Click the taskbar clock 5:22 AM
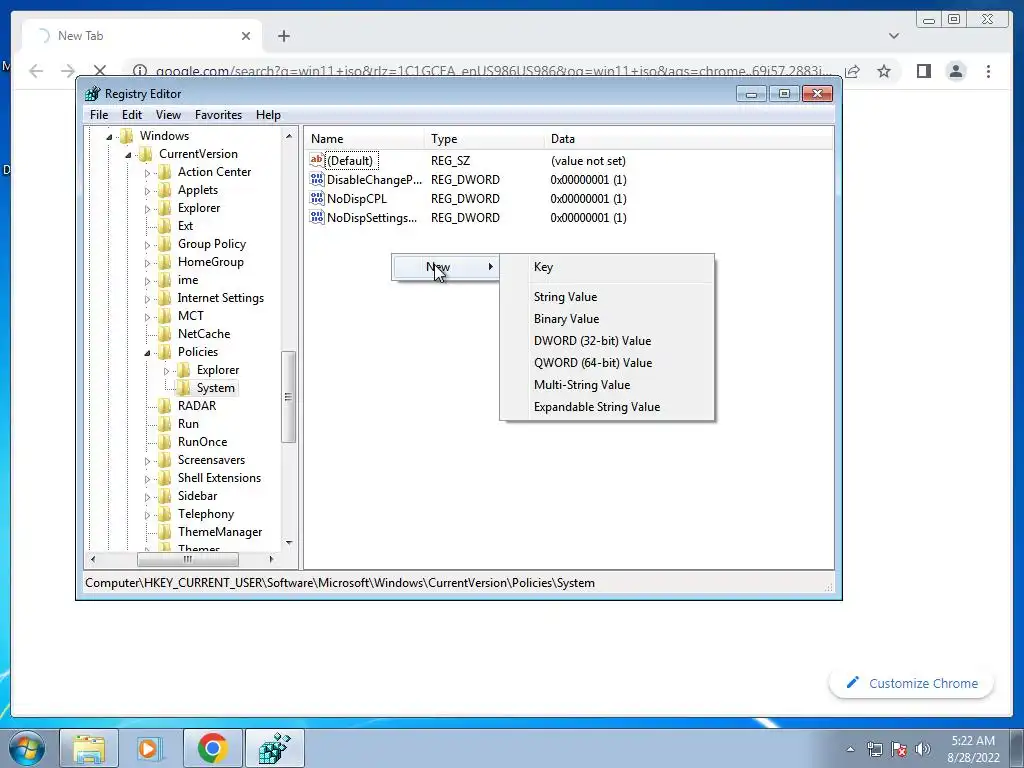 coord(972,741)
